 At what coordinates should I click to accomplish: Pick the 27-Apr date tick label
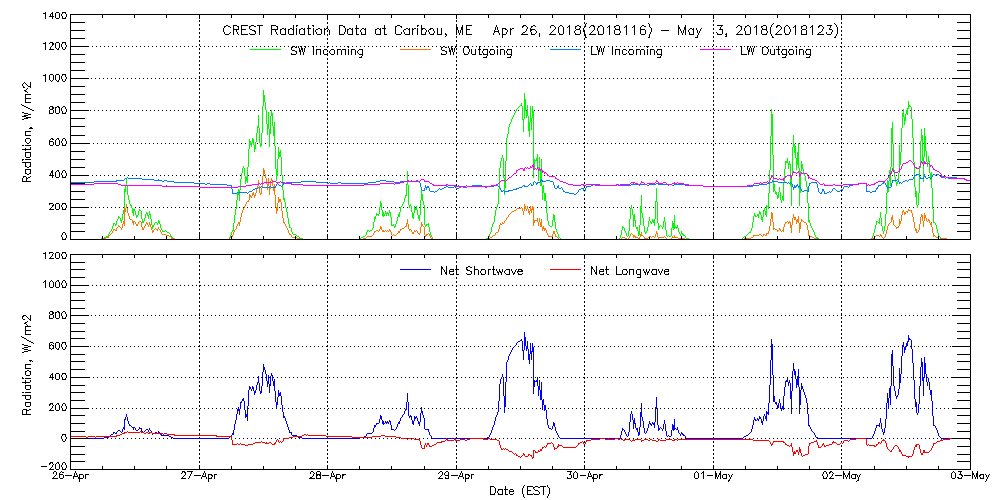(201, 477)
